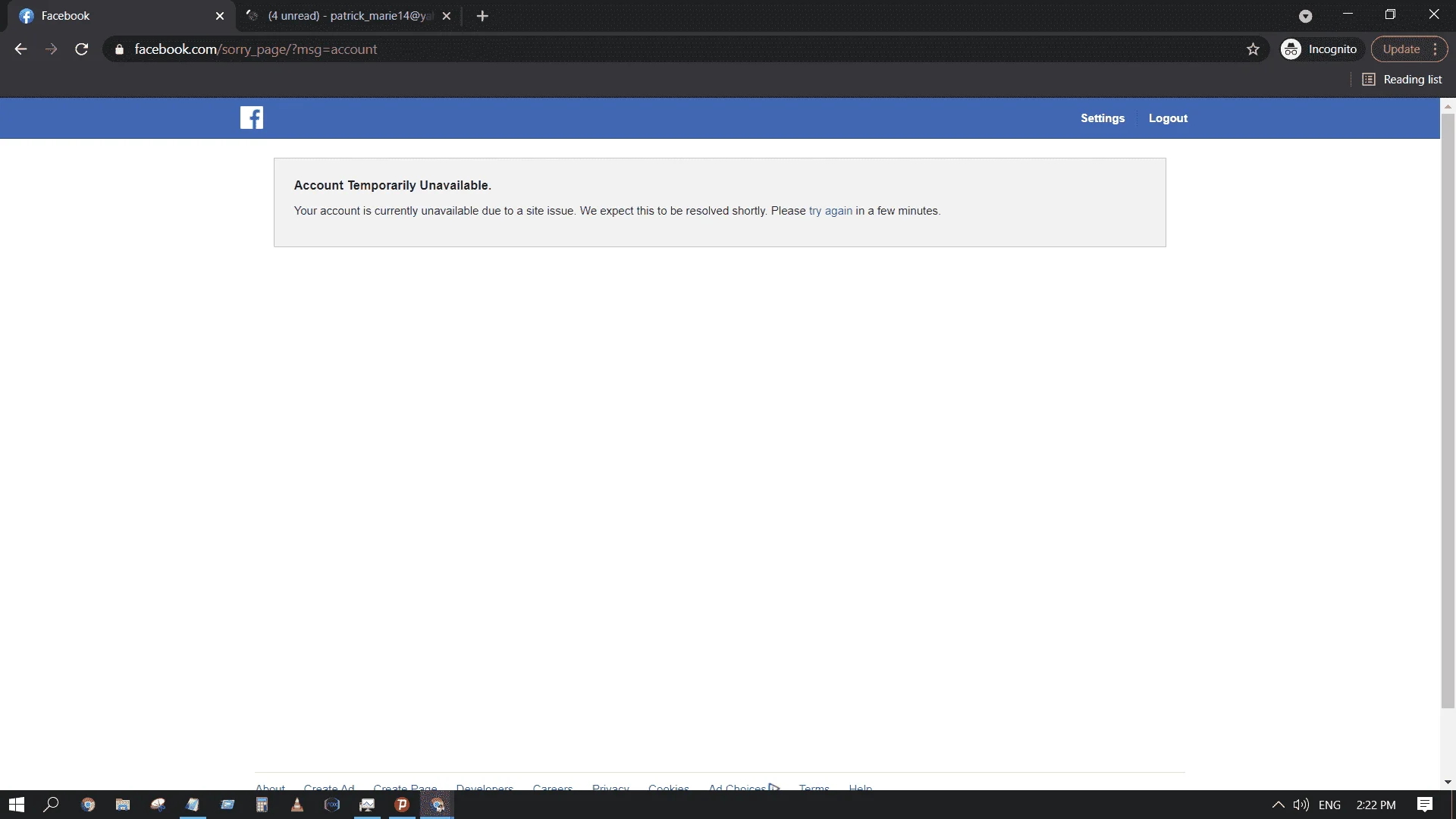Viewport: 1456px width, 819px height.
Task: View site information via the lock icon
Action: point(119,49)
